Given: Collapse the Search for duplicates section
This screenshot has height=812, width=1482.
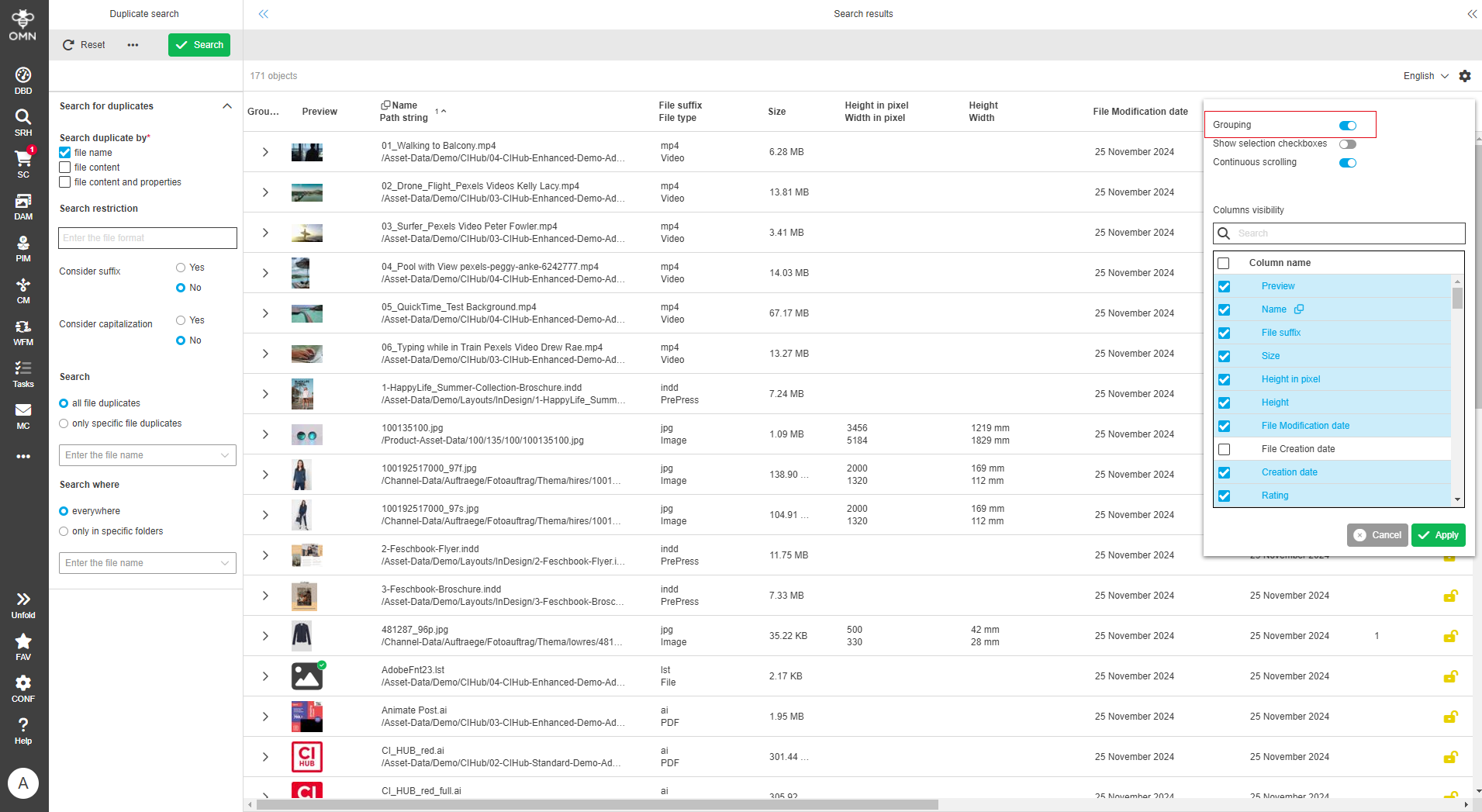Looking at the screenshot, I should pyautogui.click(x=227, y=105).
